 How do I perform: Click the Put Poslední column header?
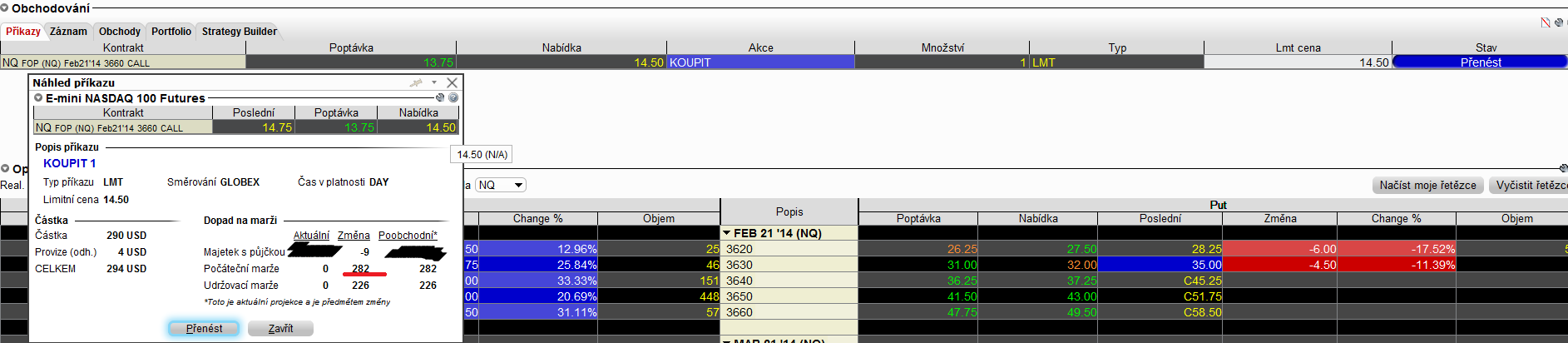click(1160, 218)
